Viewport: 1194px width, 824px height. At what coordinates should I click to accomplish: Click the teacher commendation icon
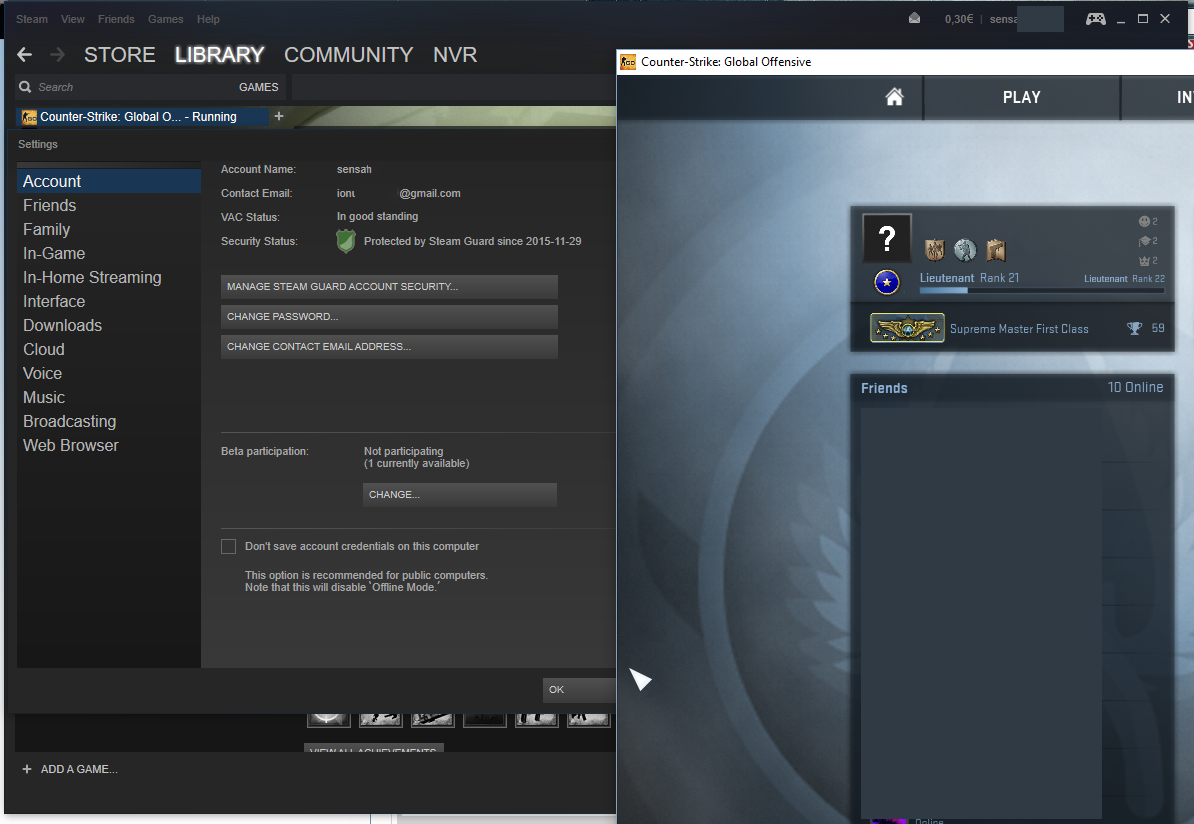click(x=1144, y=241)
